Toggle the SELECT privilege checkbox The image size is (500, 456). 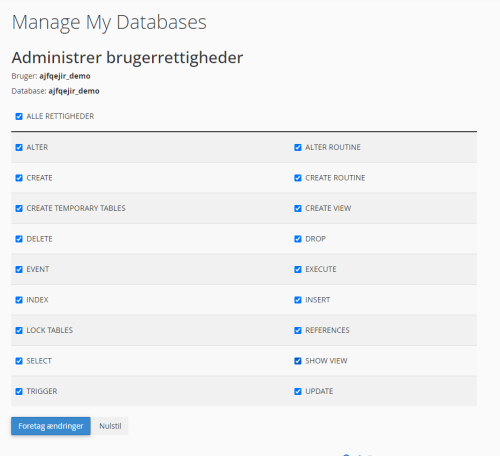click(19, 361)
